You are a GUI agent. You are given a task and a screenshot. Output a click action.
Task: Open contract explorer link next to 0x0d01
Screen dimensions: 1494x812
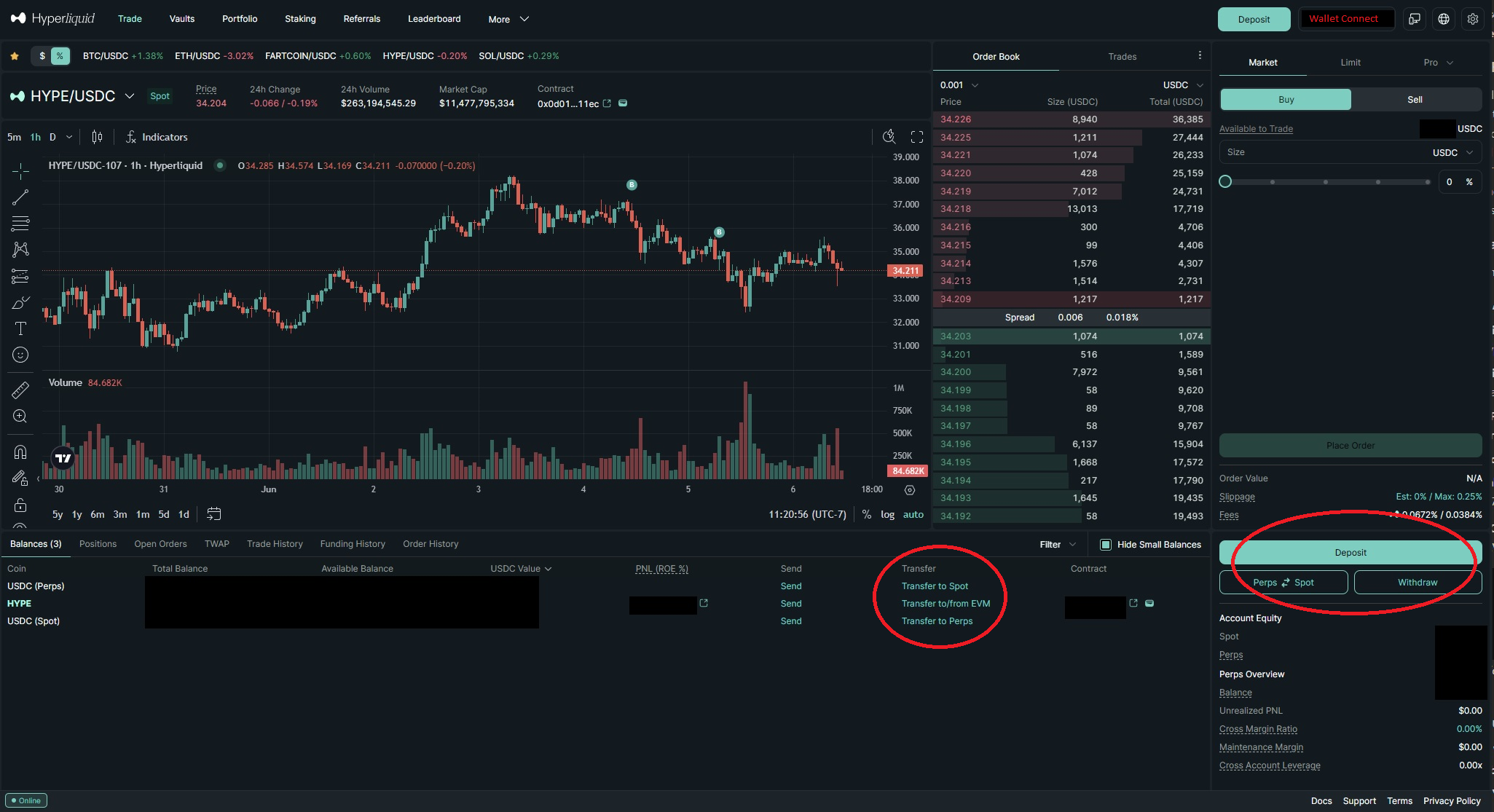pyautogui.click(x=607, y=103)
